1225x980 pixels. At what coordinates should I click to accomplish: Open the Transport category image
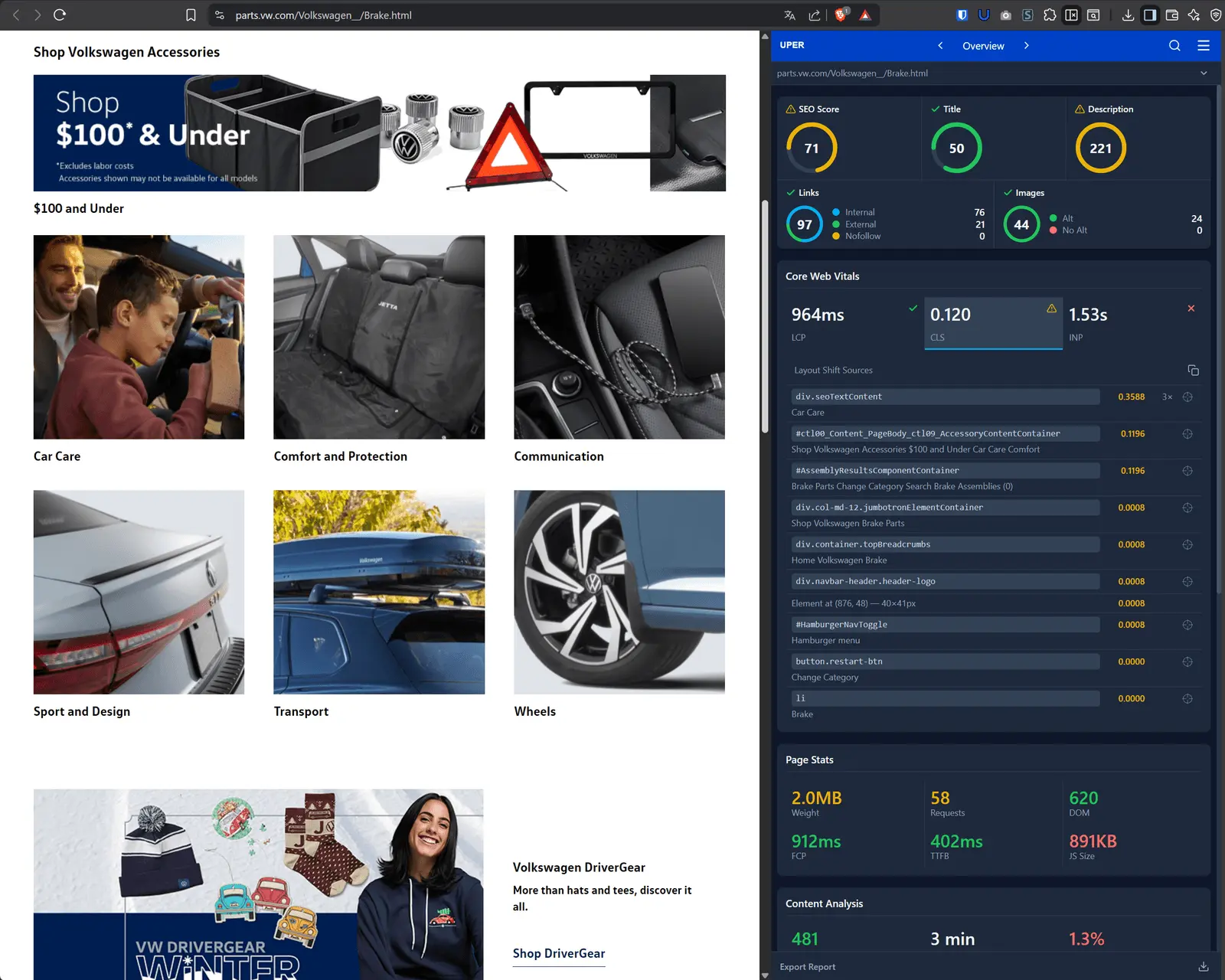pyautogui.click(x=379, y=593)
